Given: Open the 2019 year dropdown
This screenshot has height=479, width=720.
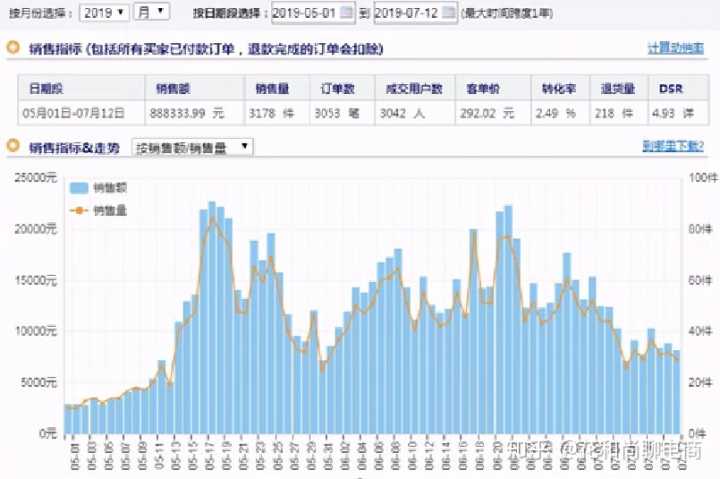Looking at the screenshot, I should point(104,13).
